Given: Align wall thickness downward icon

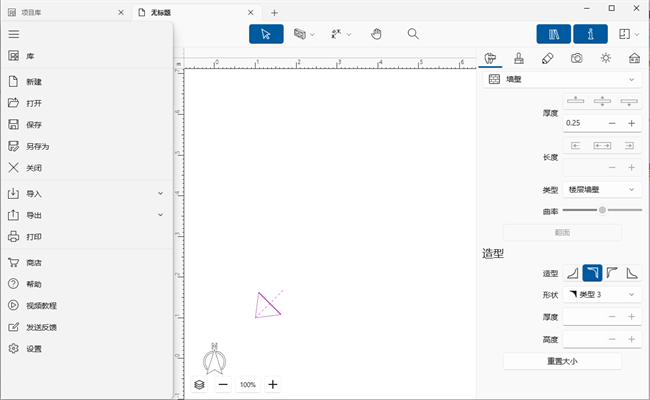Looking at the screenshot, I should tap(629, 101).
